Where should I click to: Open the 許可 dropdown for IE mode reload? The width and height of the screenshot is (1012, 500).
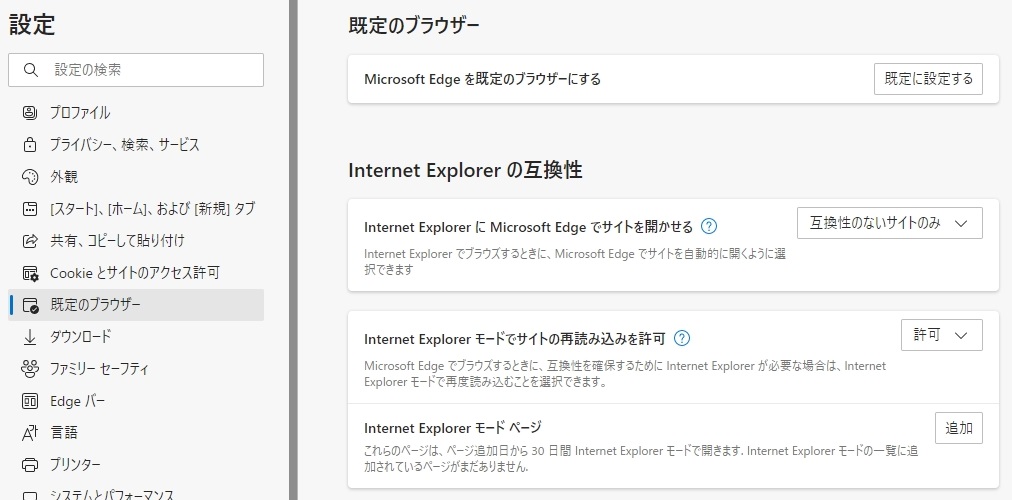coord(942,335)
